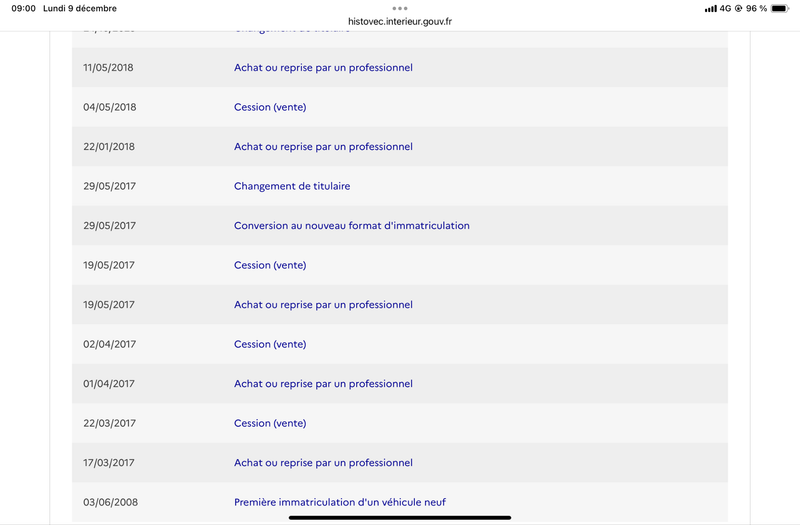Tap the 4G network indicator

click(725, 9)
